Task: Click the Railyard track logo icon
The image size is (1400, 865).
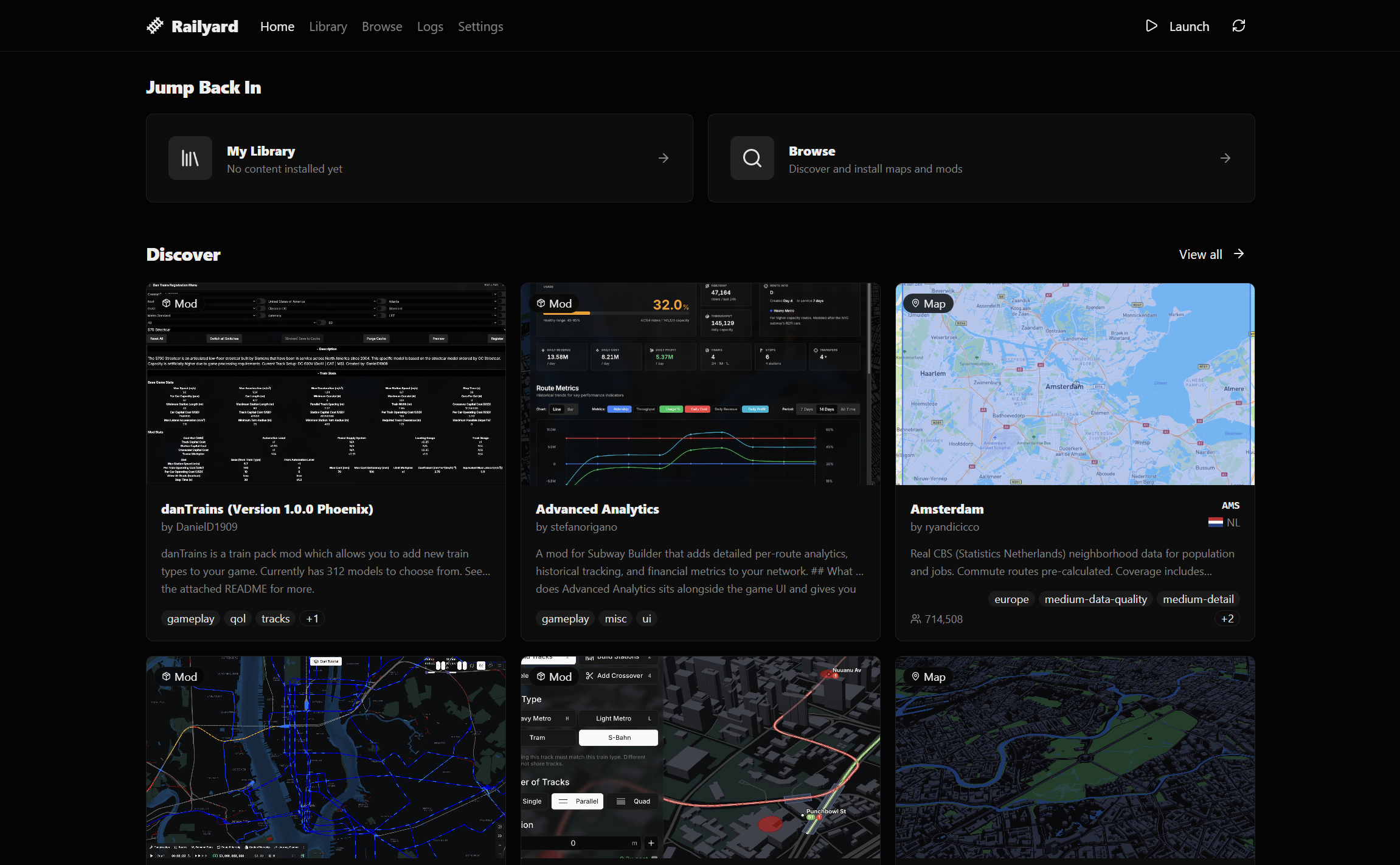Action: 155,26
